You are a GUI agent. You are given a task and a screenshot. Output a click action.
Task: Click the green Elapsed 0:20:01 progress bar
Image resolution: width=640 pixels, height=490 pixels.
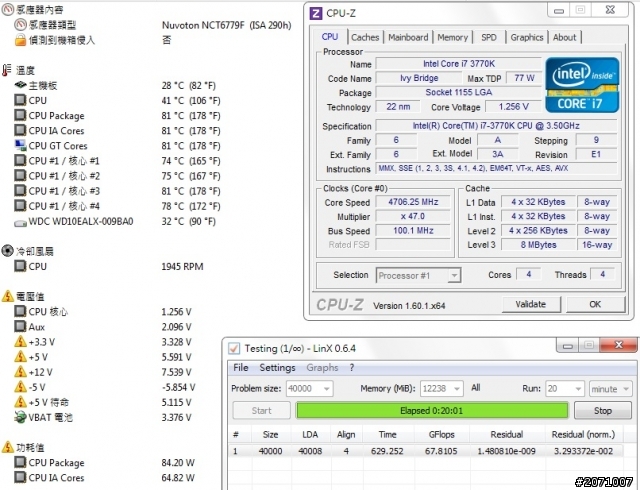coord(432,410)
